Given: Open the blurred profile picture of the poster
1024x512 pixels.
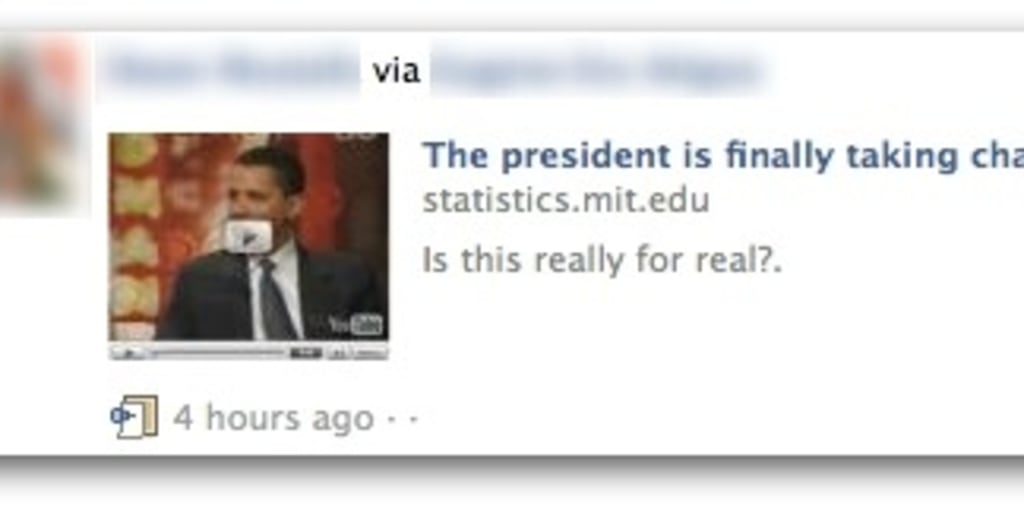Looking at the screenshot, I should [x=40, y=124].
